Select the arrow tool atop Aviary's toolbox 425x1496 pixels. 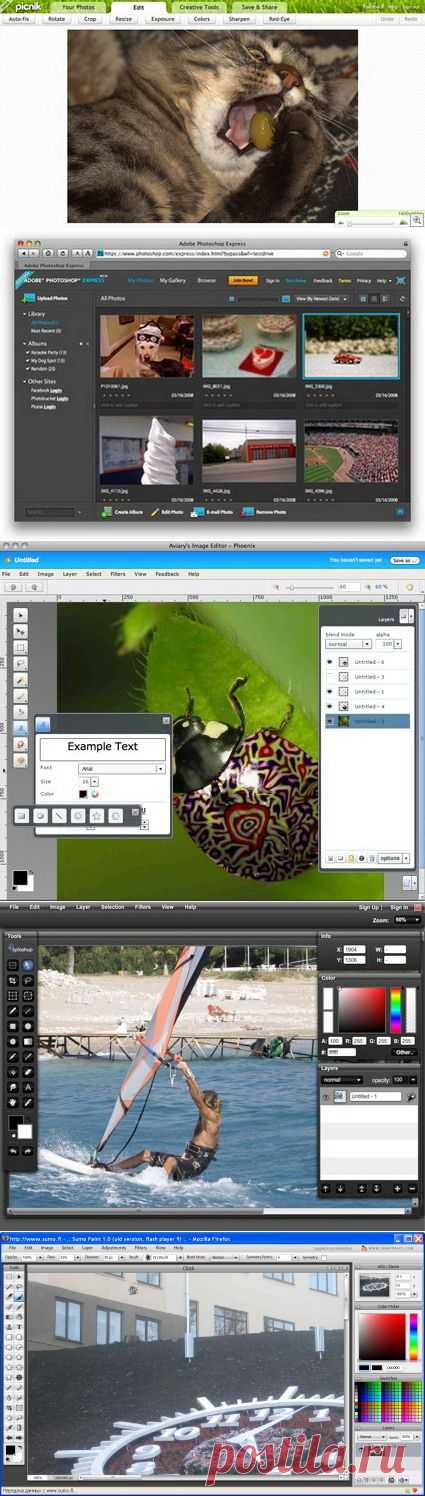[x=21, y=617]
